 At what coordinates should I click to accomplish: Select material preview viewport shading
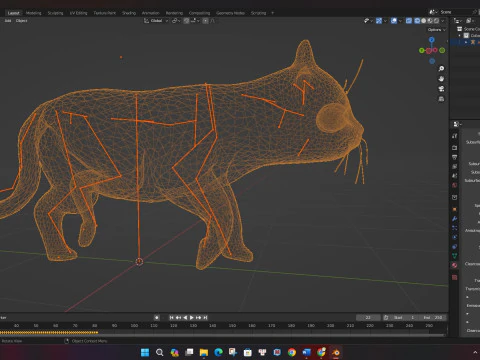coord(430,21)
